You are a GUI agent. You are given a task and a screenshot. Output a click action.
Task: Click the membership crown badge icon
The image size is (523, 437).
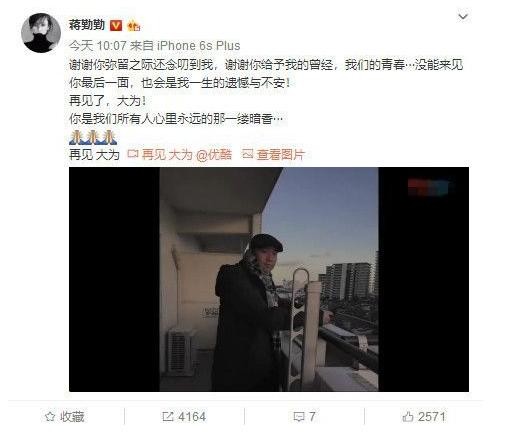(x=134, y=25)
